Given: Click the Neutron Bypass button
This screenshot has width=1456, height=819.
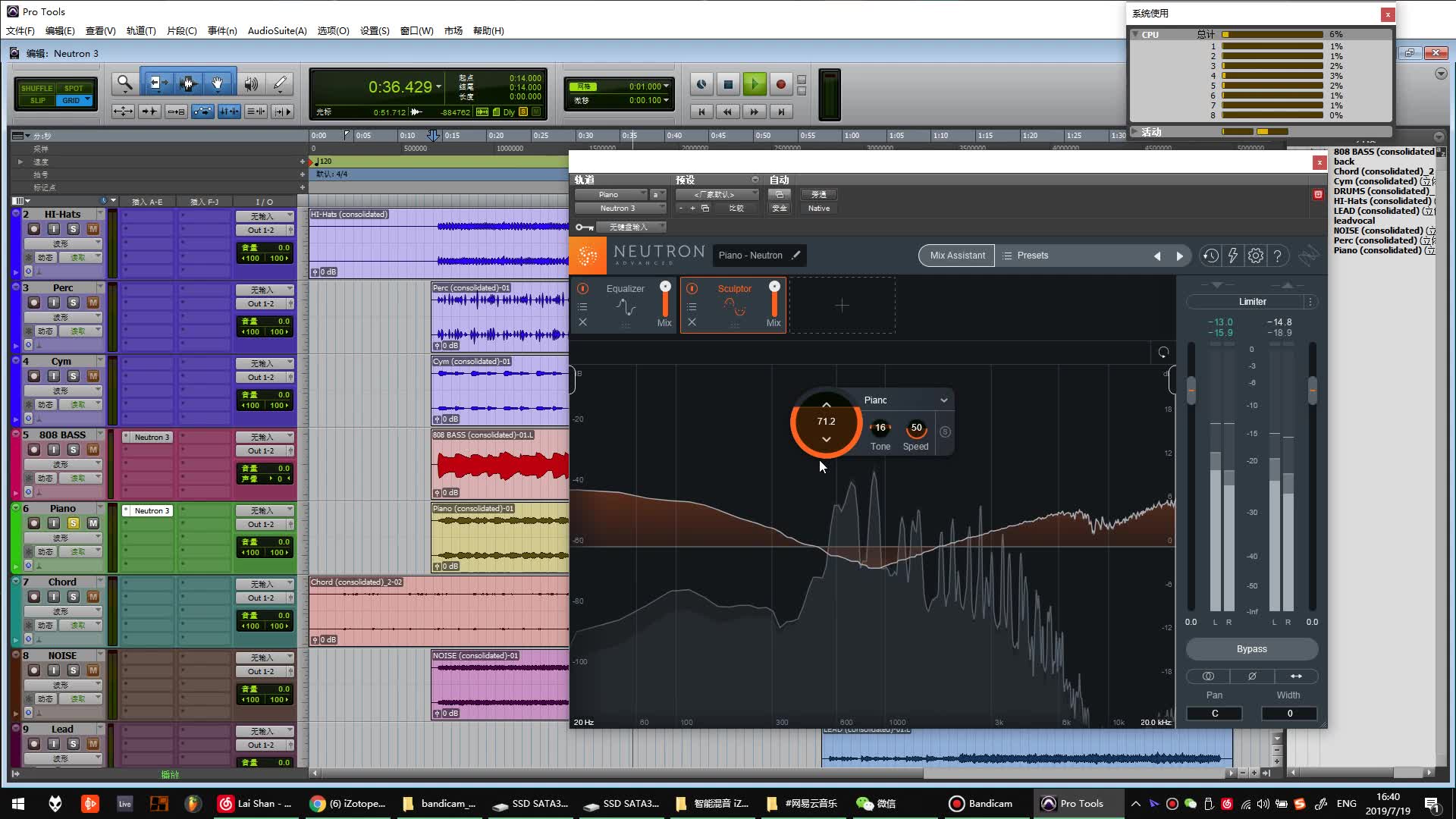Looking at the screenshot, I should 1252,649.
